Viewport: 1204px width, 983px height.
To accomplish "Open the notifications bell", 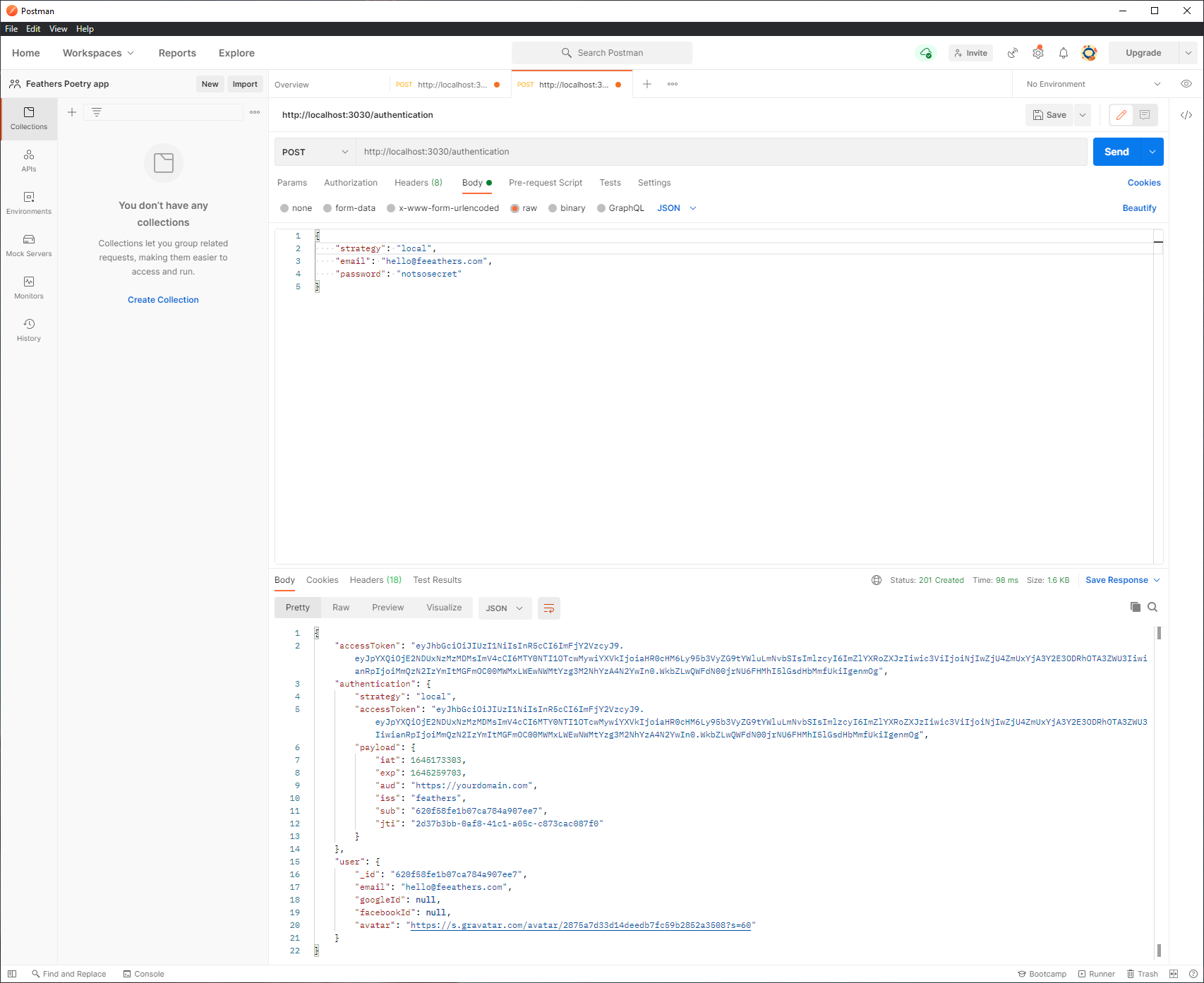I will click(1064, 53).
